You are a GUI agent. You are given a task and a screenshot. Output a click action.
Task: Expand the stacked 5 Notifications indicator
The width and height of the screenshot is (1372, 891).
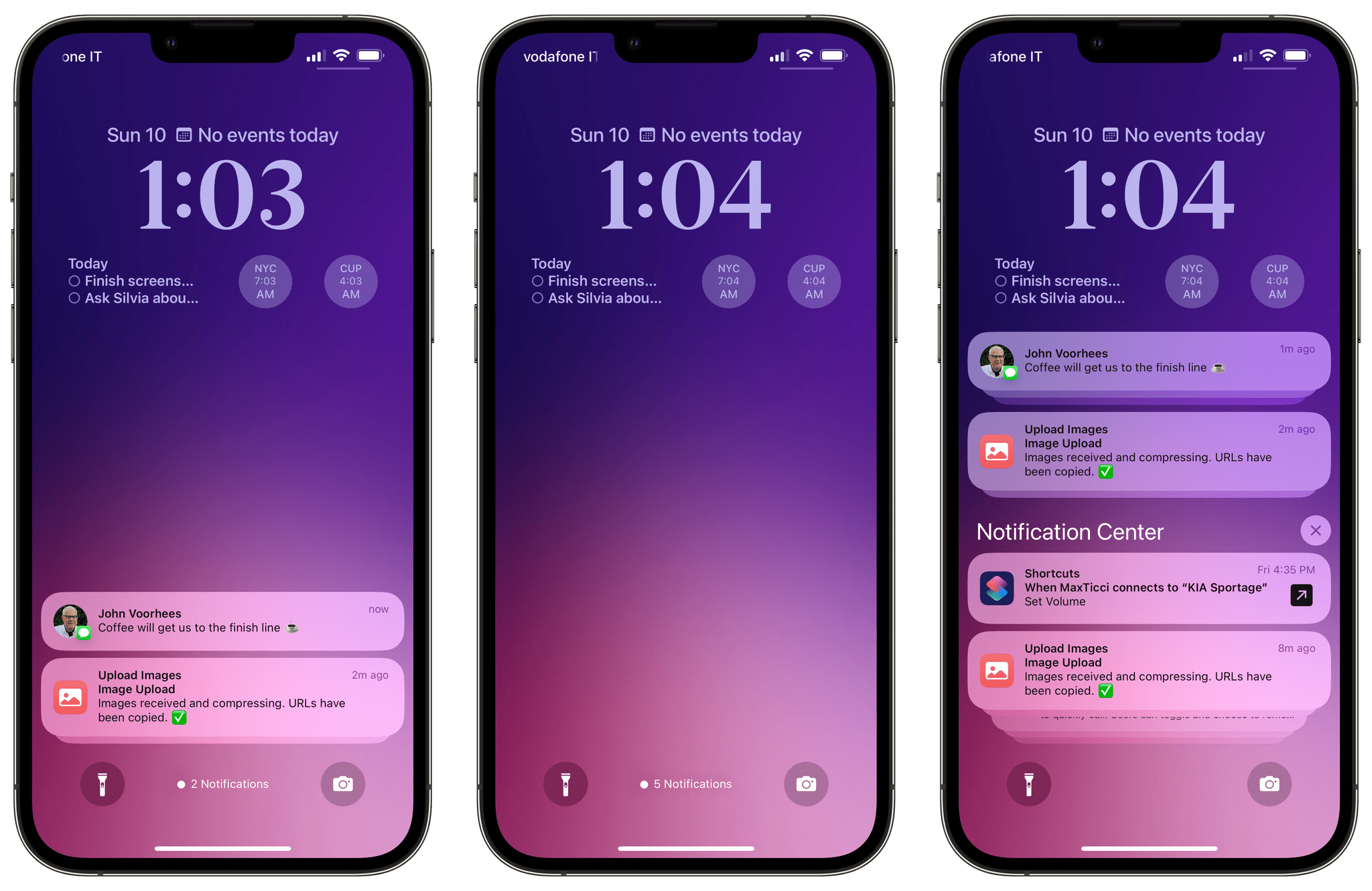[x=687, y=783]
